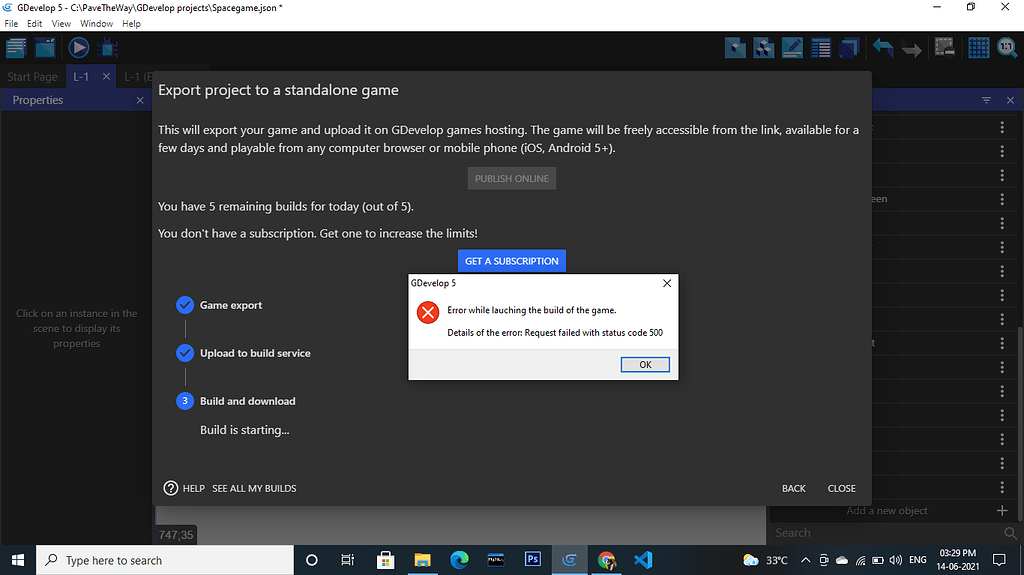1024x575 pixels.
Task: Open Microsoft Store from taskbar
Action: coord(385,560)
